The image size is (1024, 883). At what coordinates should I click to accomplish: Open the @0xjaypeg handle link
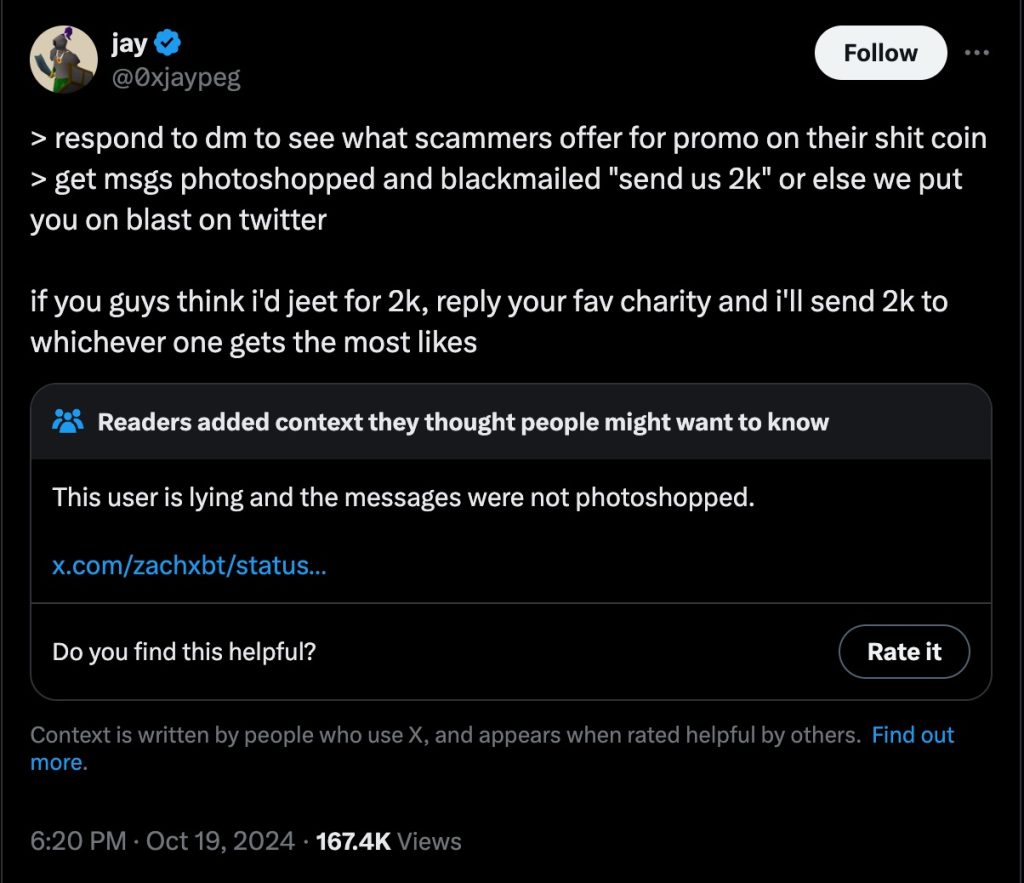[177, 77]
